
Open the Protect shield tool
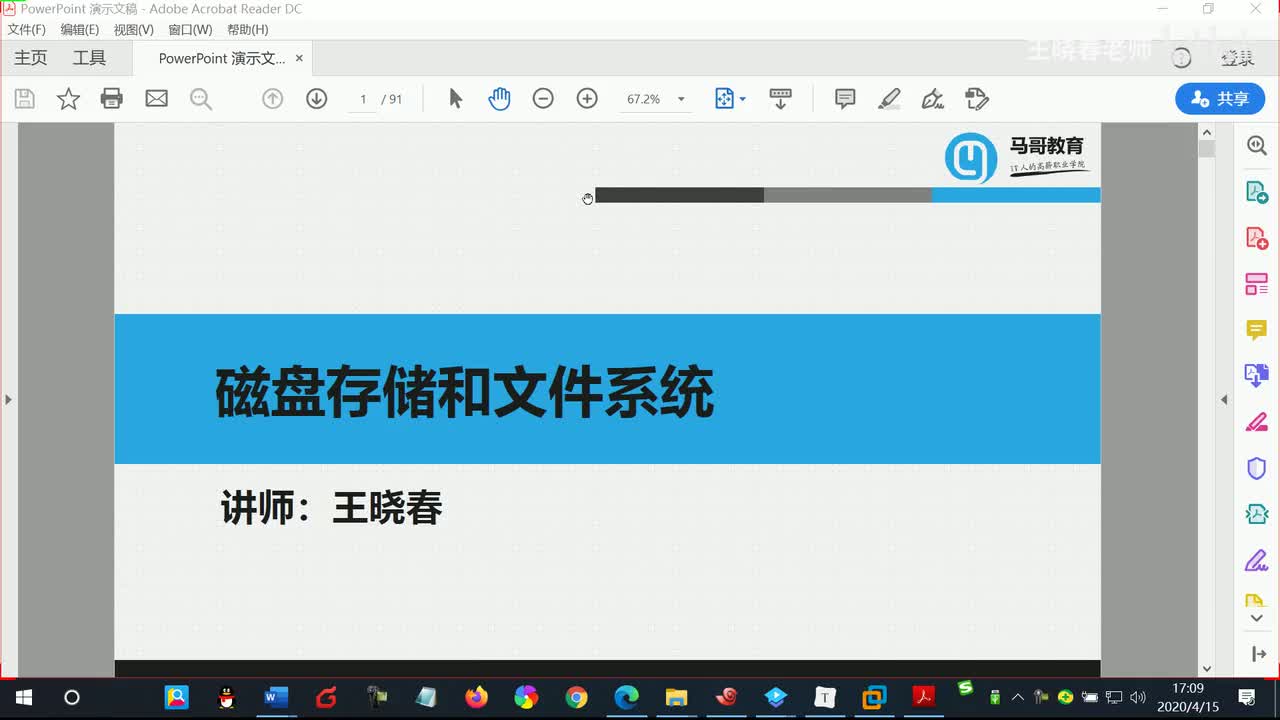(x=1257, y=468)
